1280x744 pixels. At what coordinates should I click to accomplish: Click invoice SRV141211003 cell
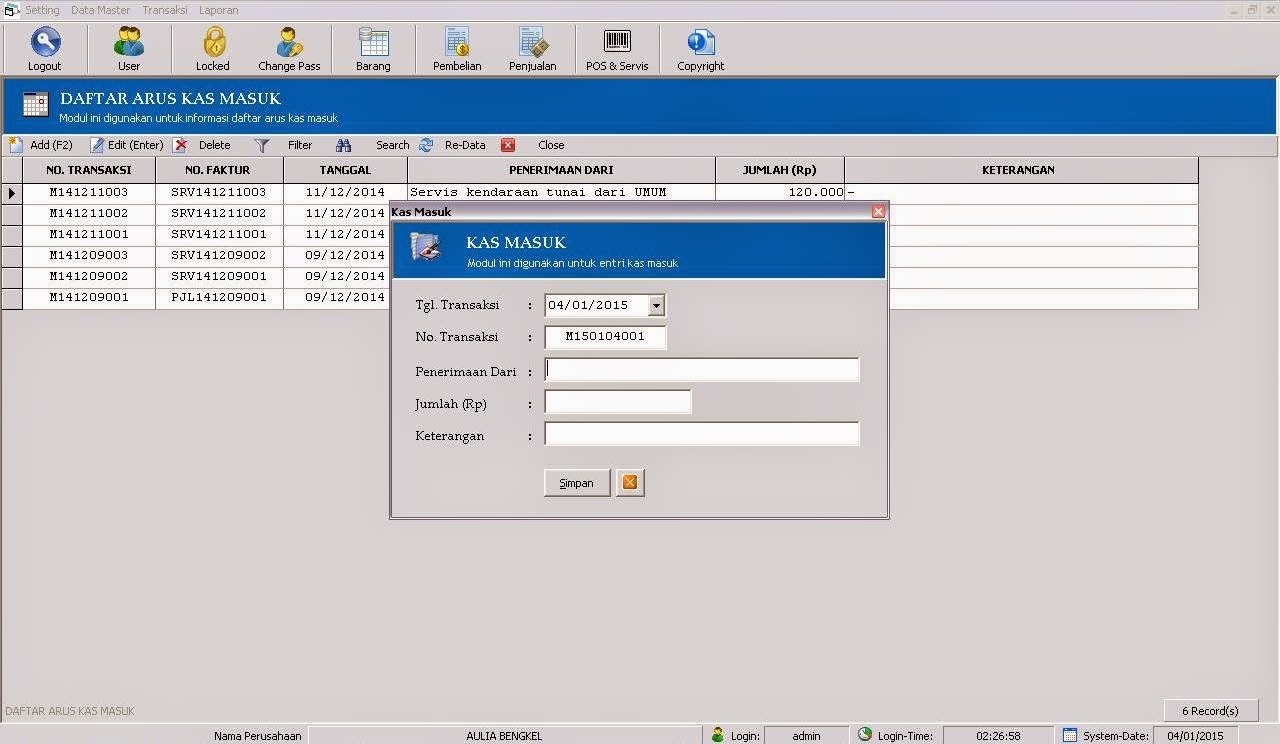(219, 193)
